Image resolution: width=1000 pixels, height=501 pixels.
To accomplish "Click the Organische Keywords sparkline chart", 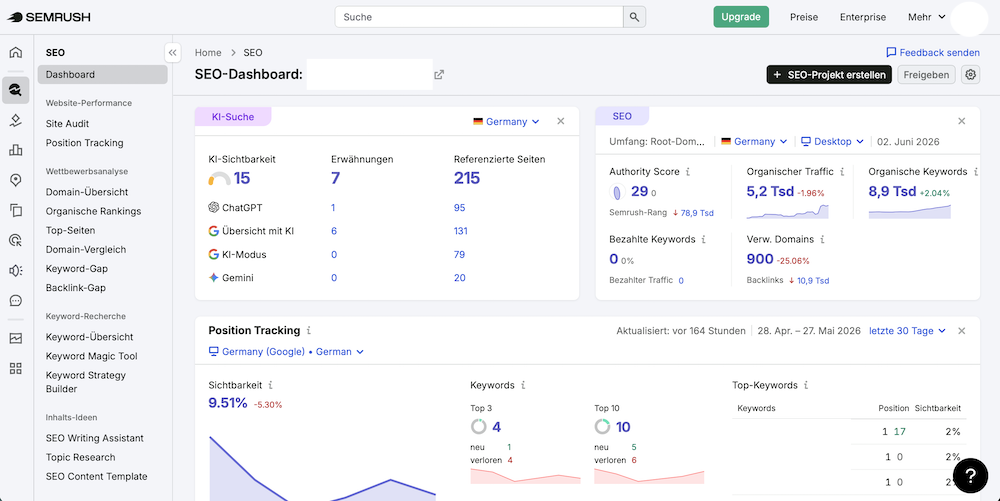I will [909, 212].
